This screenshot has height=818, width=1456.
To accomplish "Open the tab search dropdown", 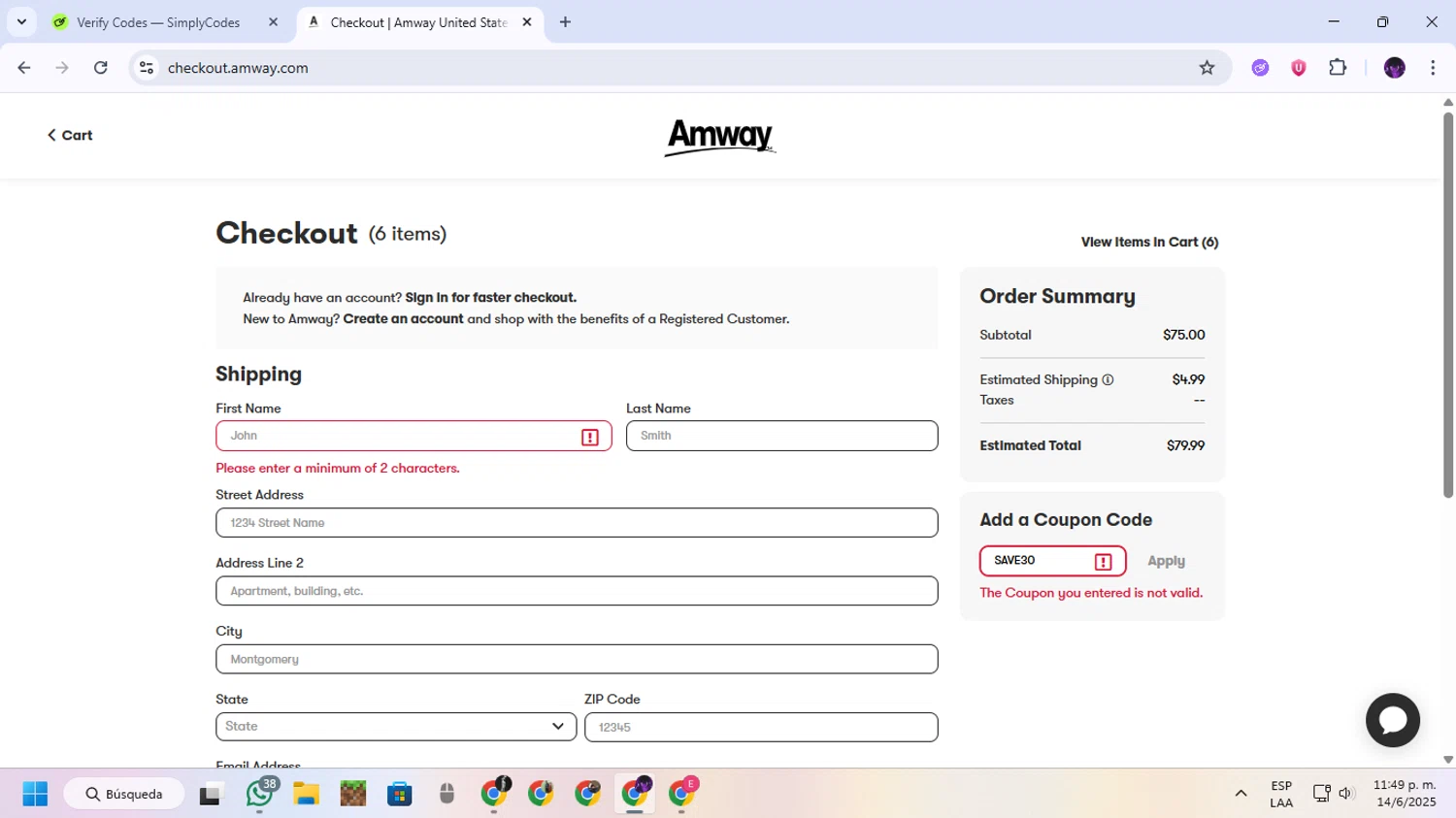I will coord(21,22).
